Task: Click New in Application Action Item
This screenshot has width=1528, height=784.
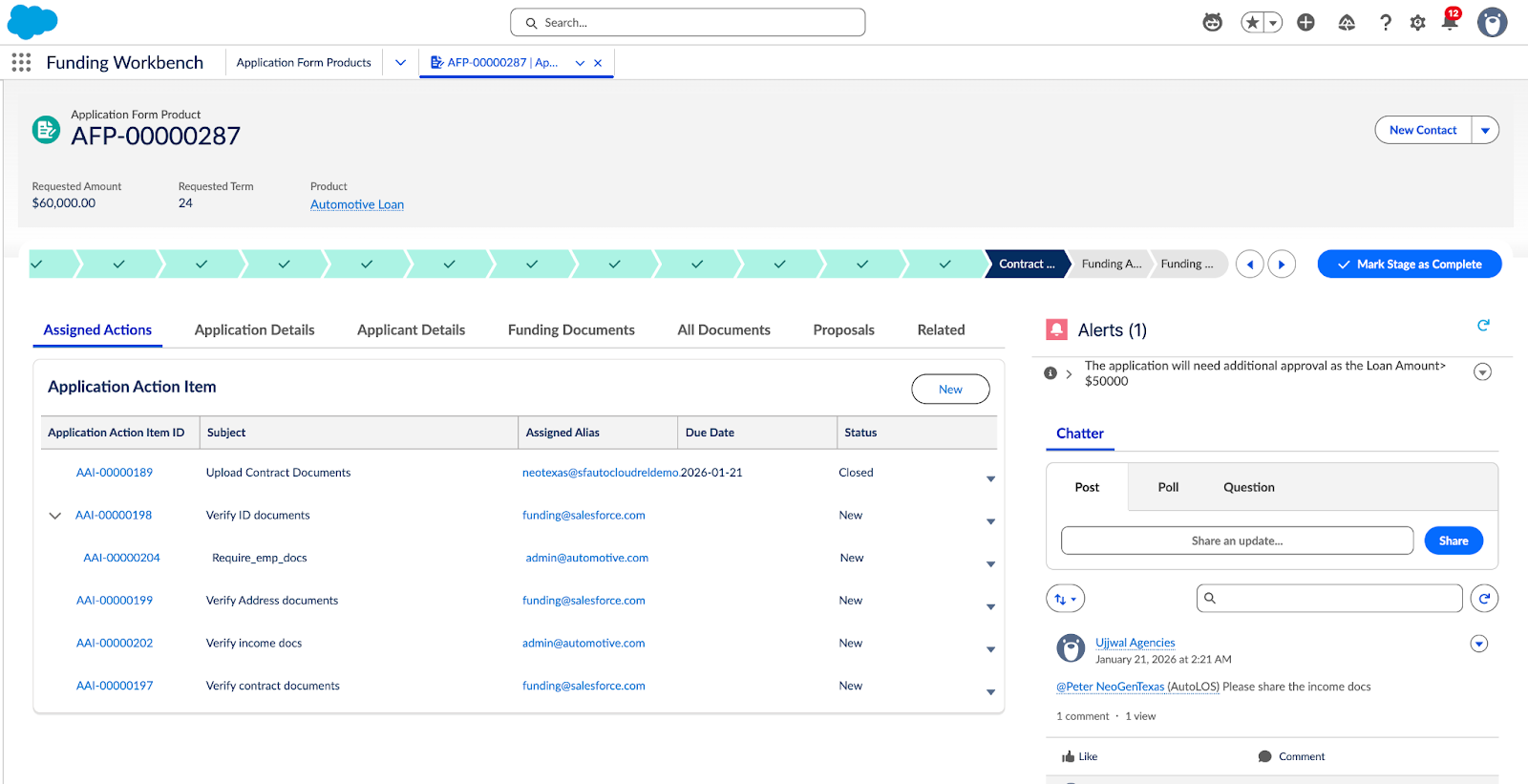Action: tap(950, 389)
